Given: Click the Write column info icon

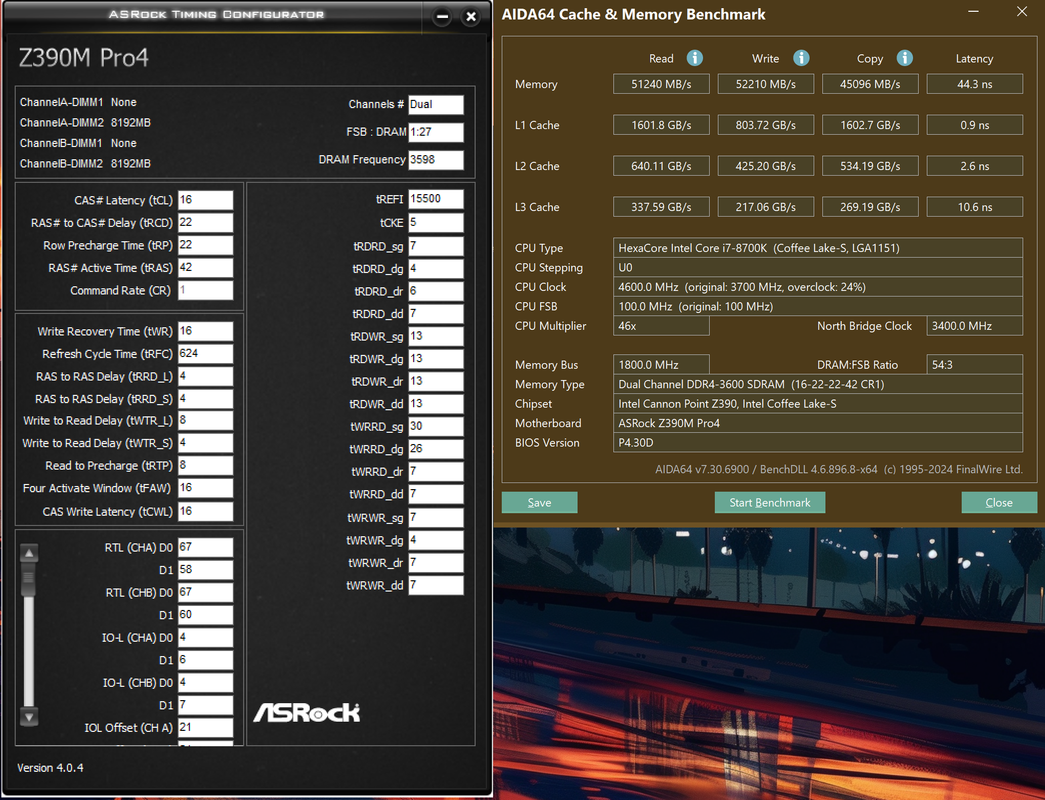Looking at the screenshot, I should pyautogui.click(x=801, y=58).
